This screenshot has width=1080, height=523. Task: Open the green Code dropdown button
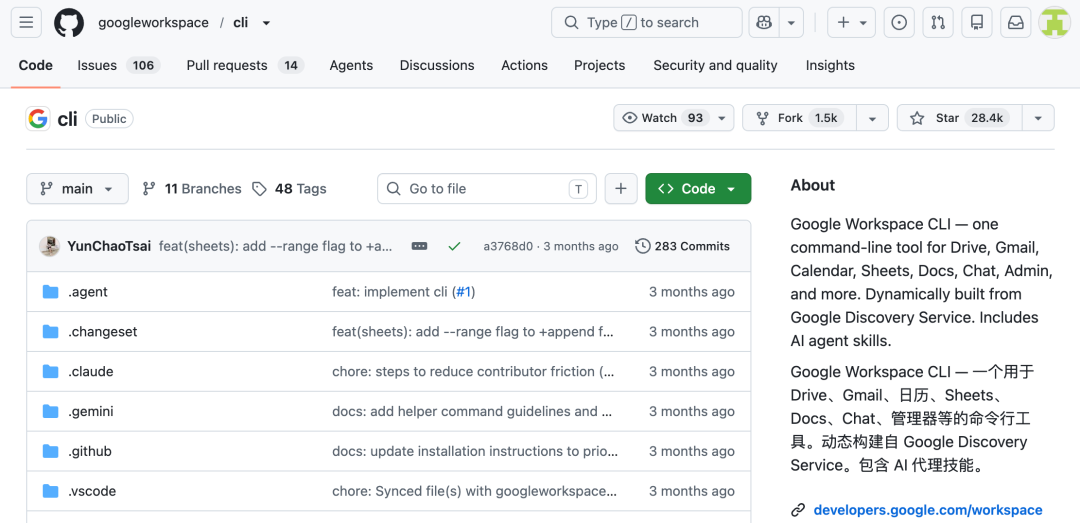pyautogui.click(x=698, y=189)
